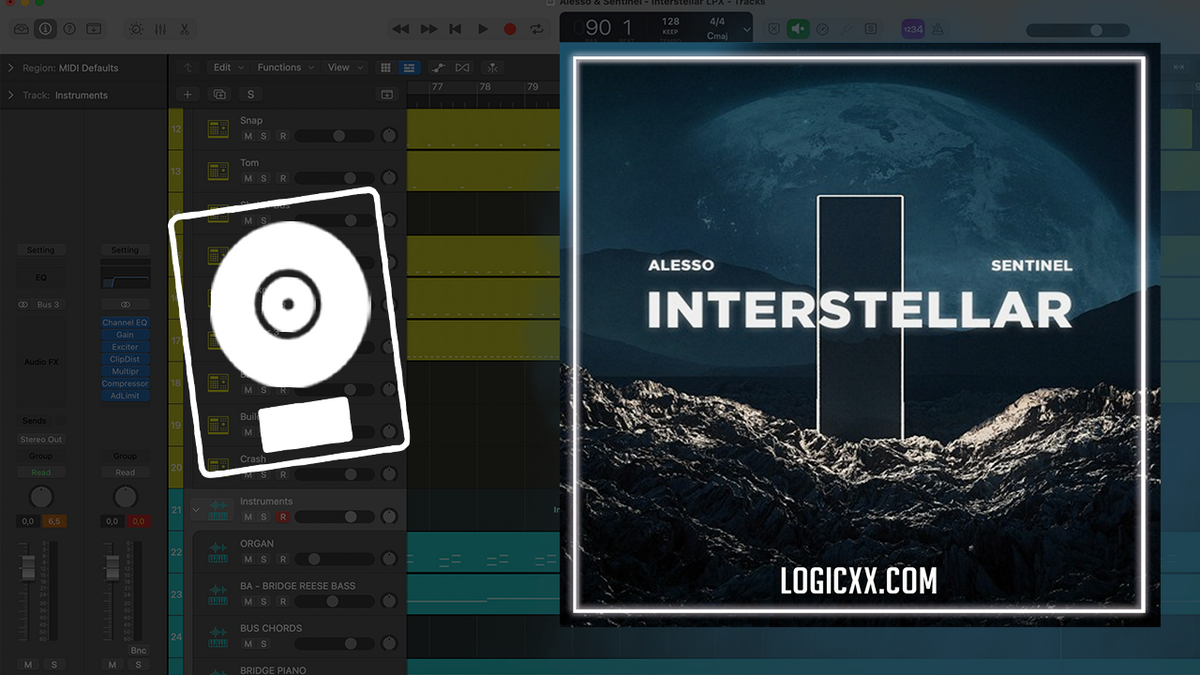Open the Mixer faders icon
Screen dimensions: 1200x675
161,29
